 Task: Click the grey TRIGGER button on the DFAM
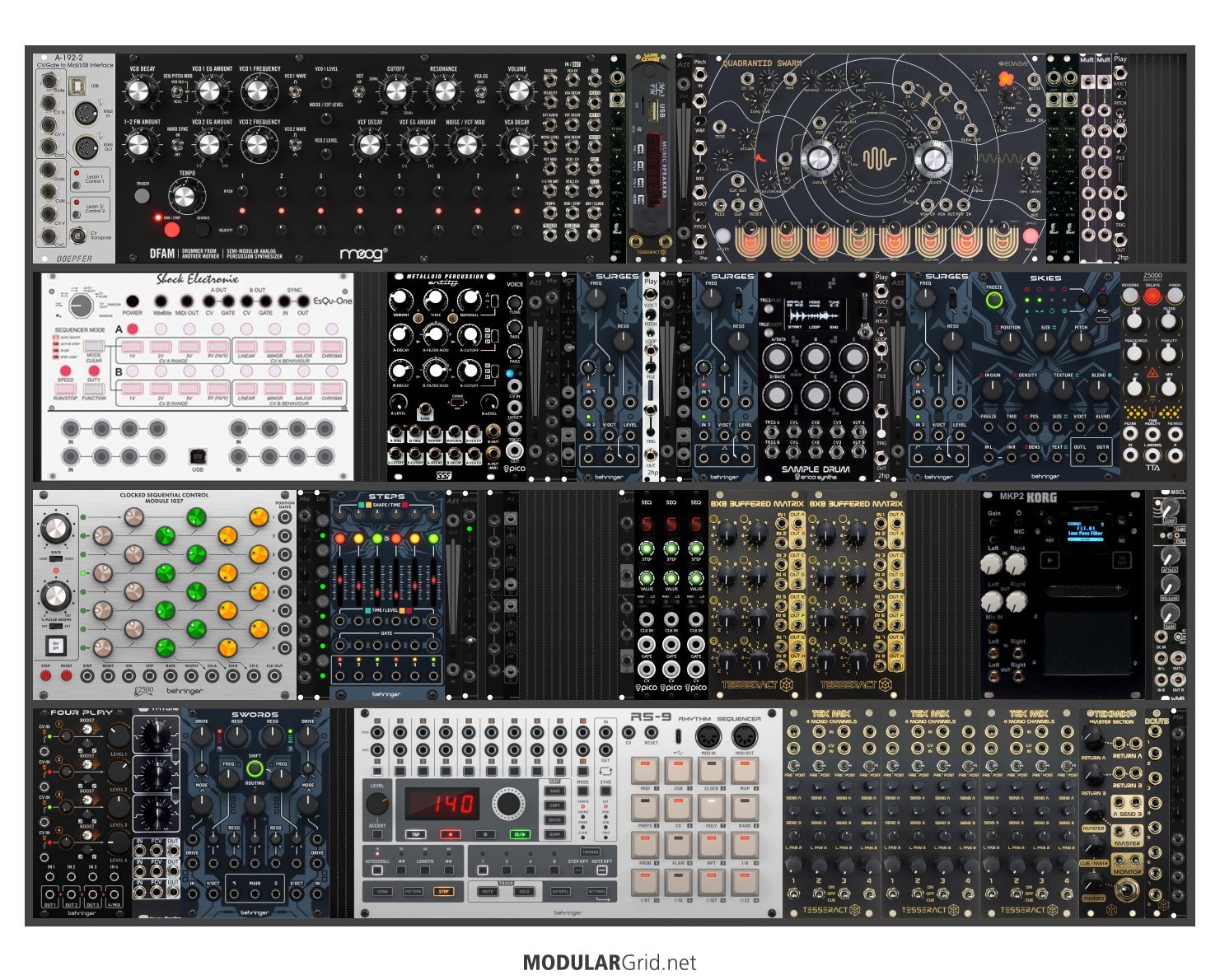point(143,196)
